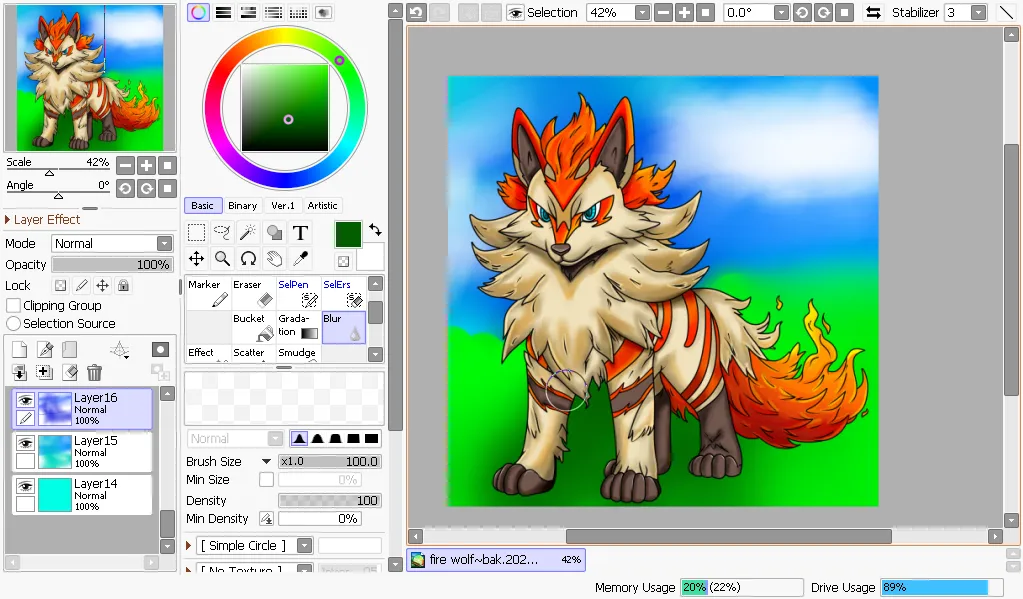Image resolution: width=1023 pixels, height=599 pixels.
Task: Select the Bucket tool
Action: pyautogui.click(x=253, y=327)
